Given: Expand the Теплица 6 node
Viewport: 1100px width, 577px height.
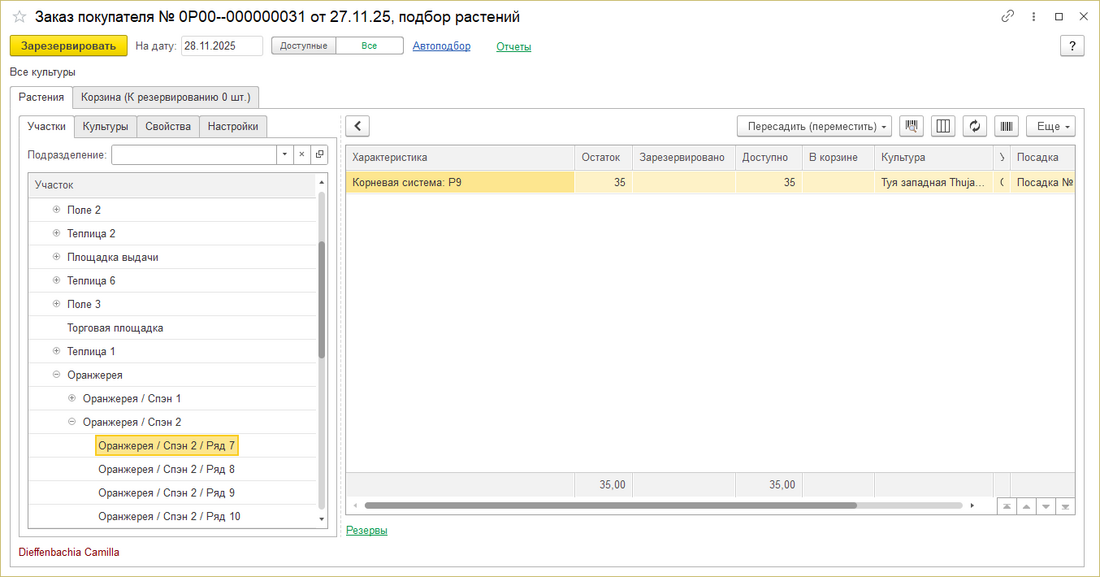Looking at the screenshot, I should pos(56,280).
